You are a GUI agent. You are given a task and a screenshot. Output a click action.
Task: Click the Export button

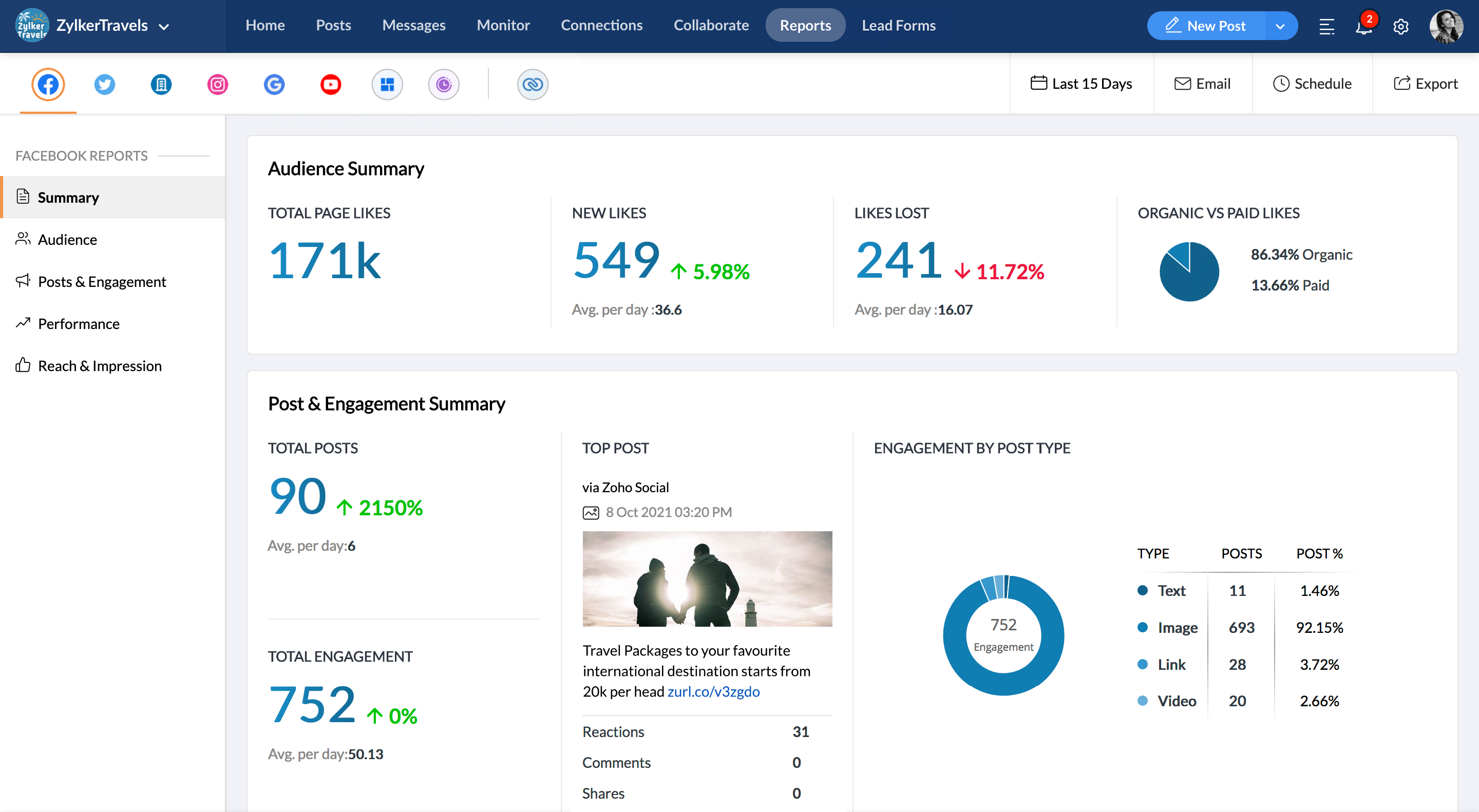coord(1426,84)
